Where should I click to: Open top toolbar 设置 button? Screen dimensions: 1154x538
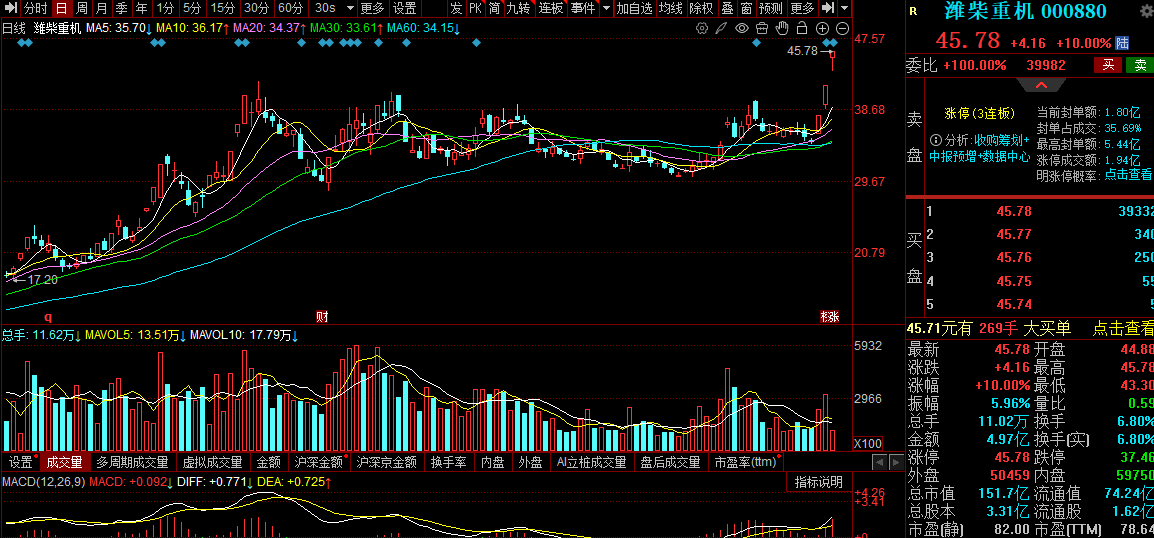click(404, 9)
